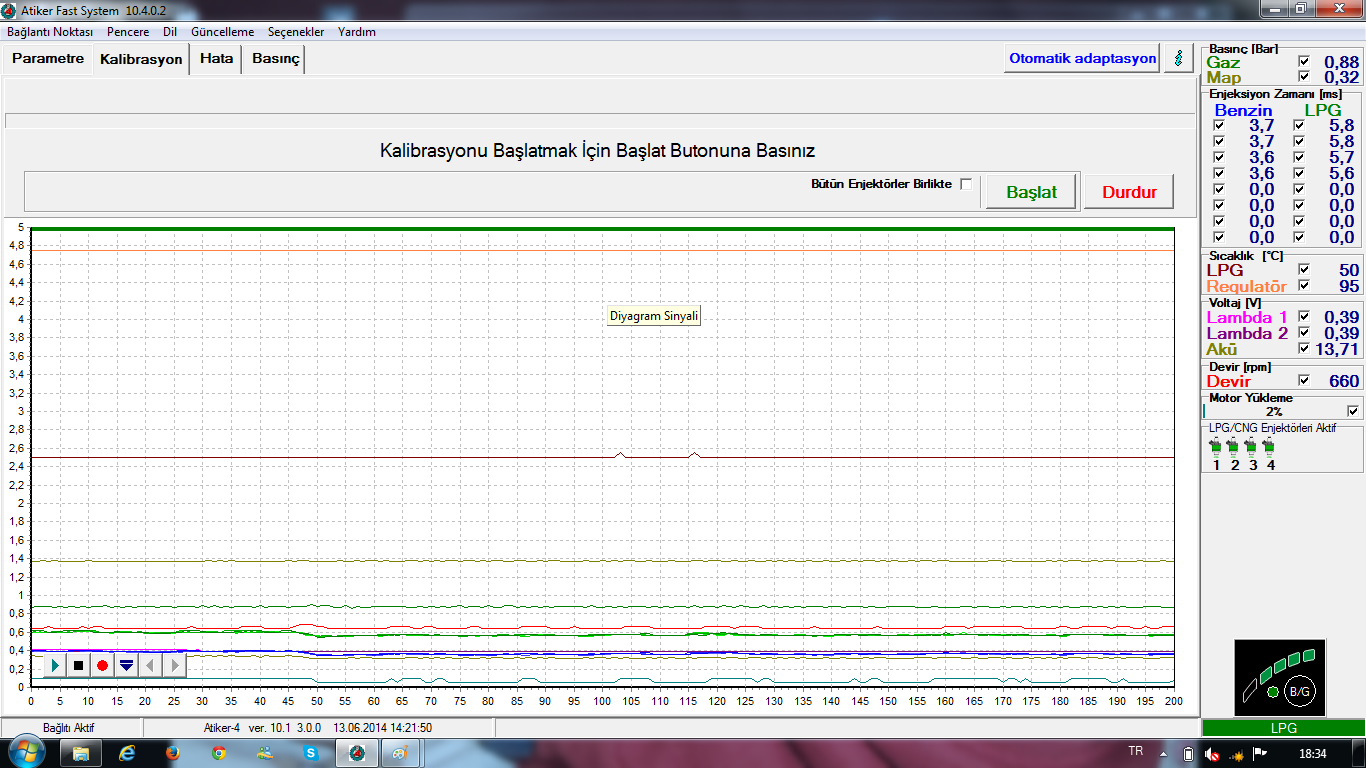Image resolution: width=1366 pixels, height=768 pixels.
Task: Toggle the LPG temperature checkbox
Action: [1303, 270]
